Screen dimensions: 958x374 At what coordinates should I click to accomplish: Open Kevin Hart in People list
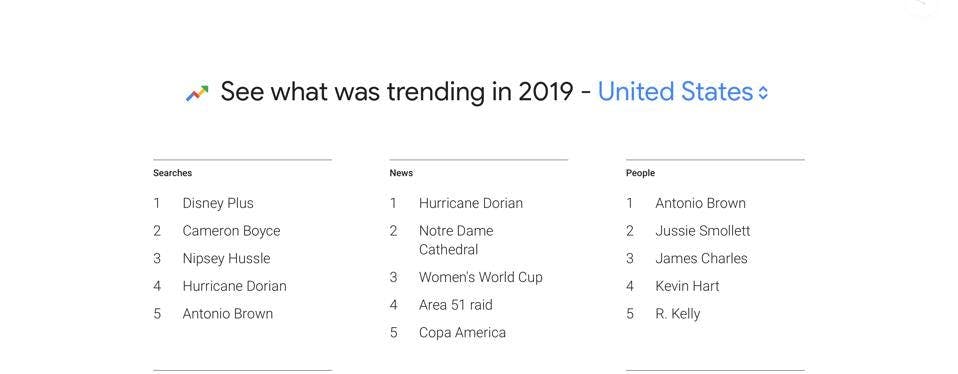pyautogui.click(x=687, y=286)
